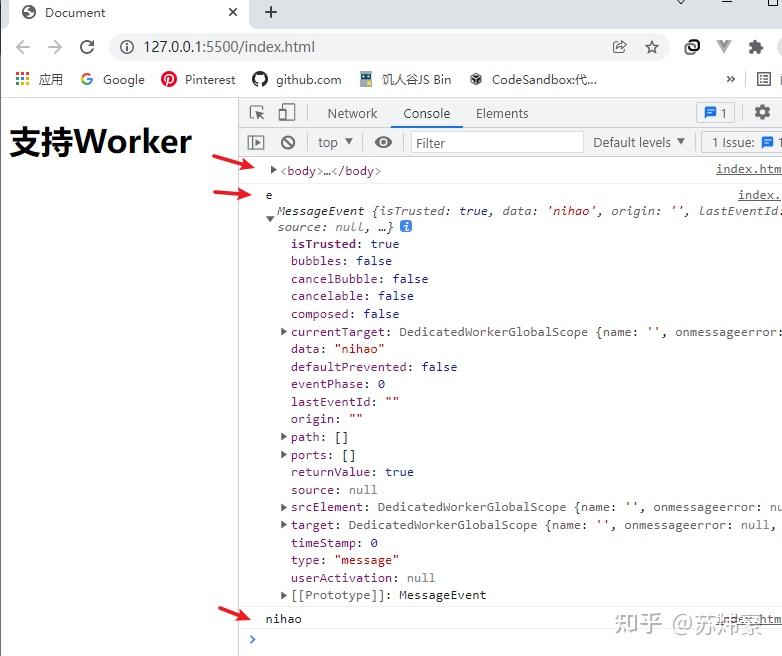Expand the path array property

pyautogui.click(x=283, y=437)
